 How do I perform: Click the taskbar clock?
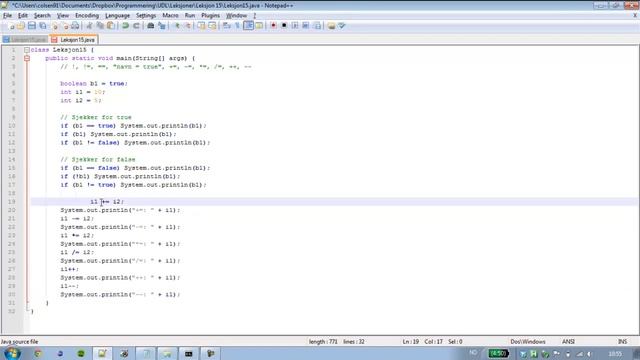[x=615, y=353]
